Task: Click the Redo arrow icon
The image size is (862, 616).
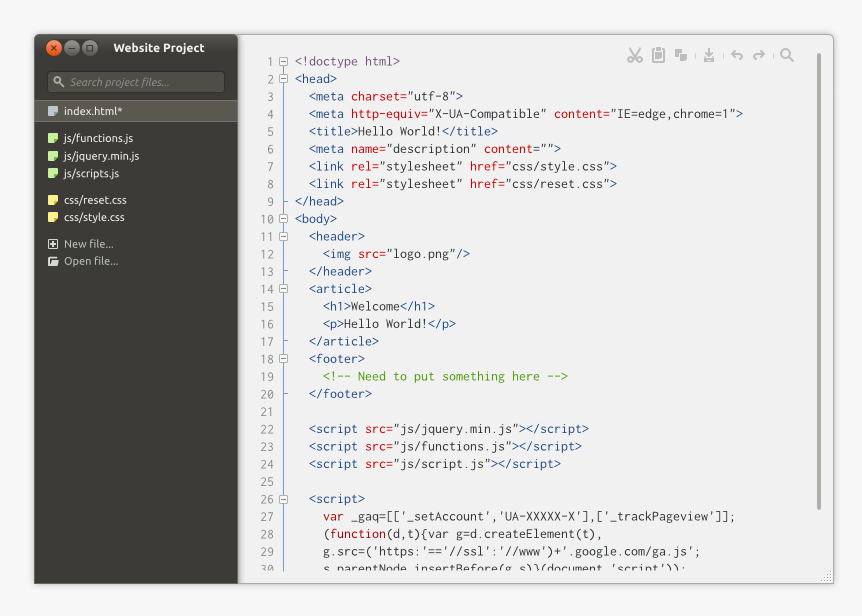Action: pyautogui.click(x=759, y=55)
